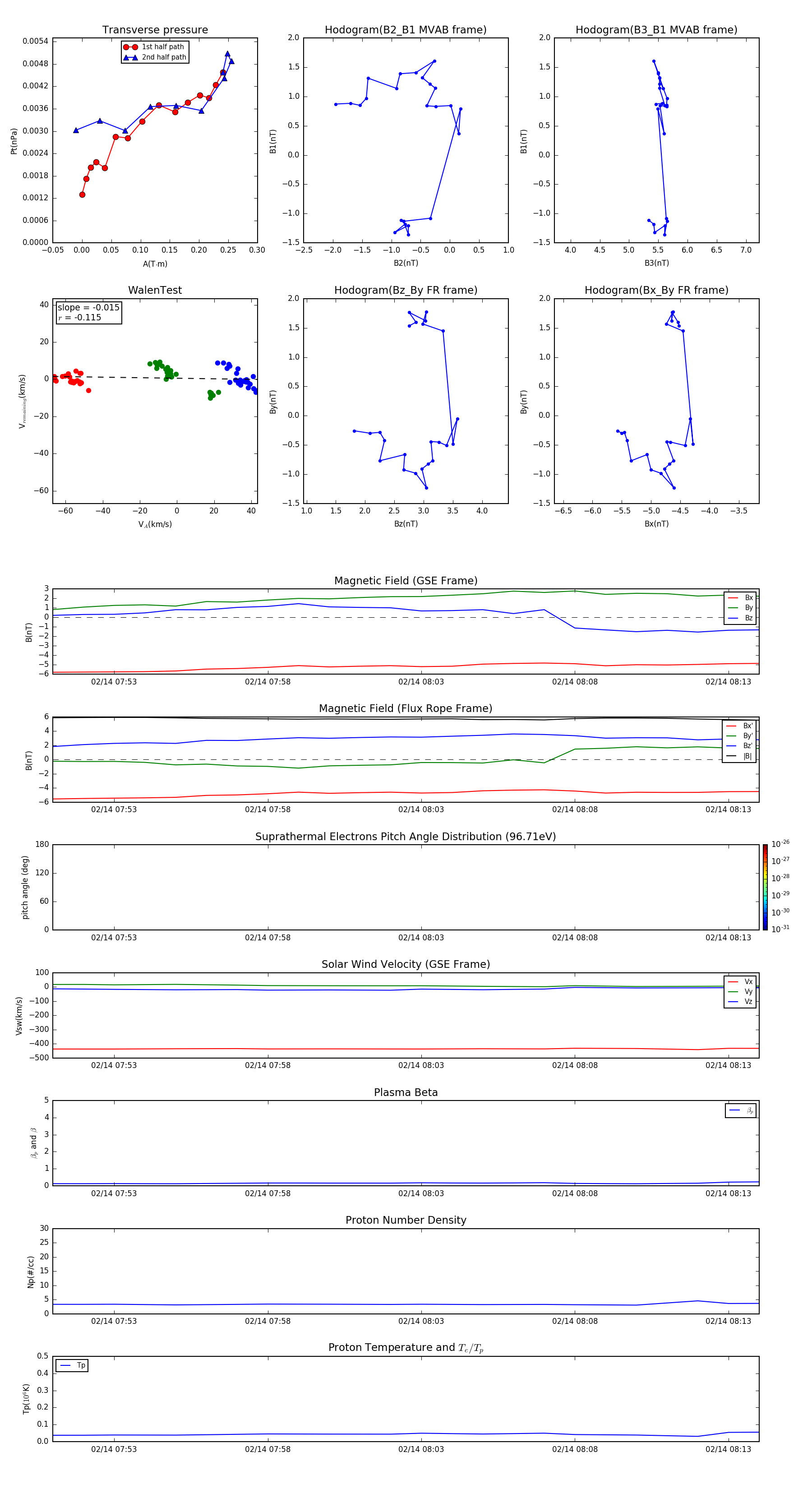Click the By entry in GSE field legend

coord(740,608)
